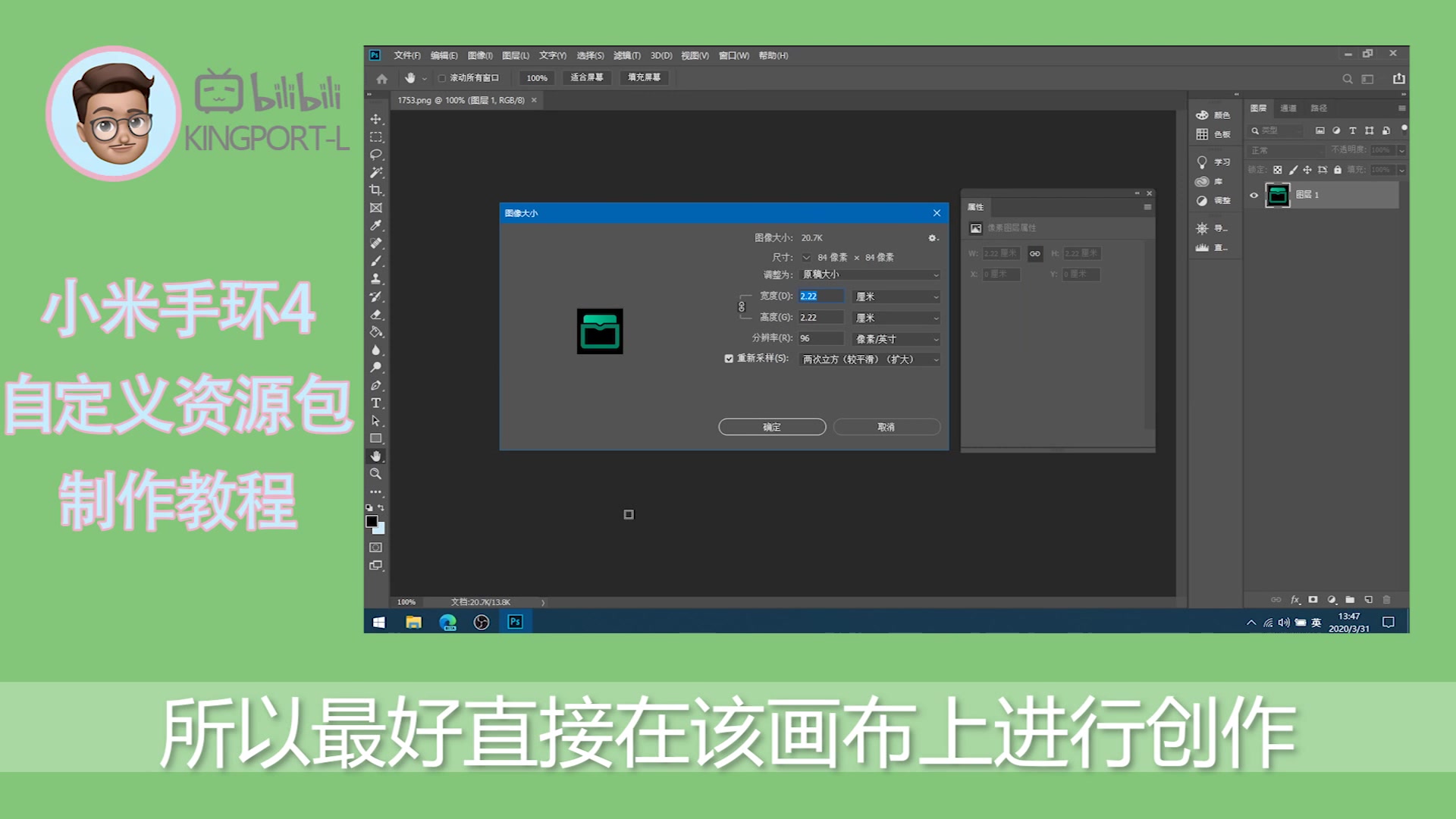Viewport: 1456px width, 819px height.
Task: Hide Layer 1 with the eye icon
Action: tap(1254, 196)
